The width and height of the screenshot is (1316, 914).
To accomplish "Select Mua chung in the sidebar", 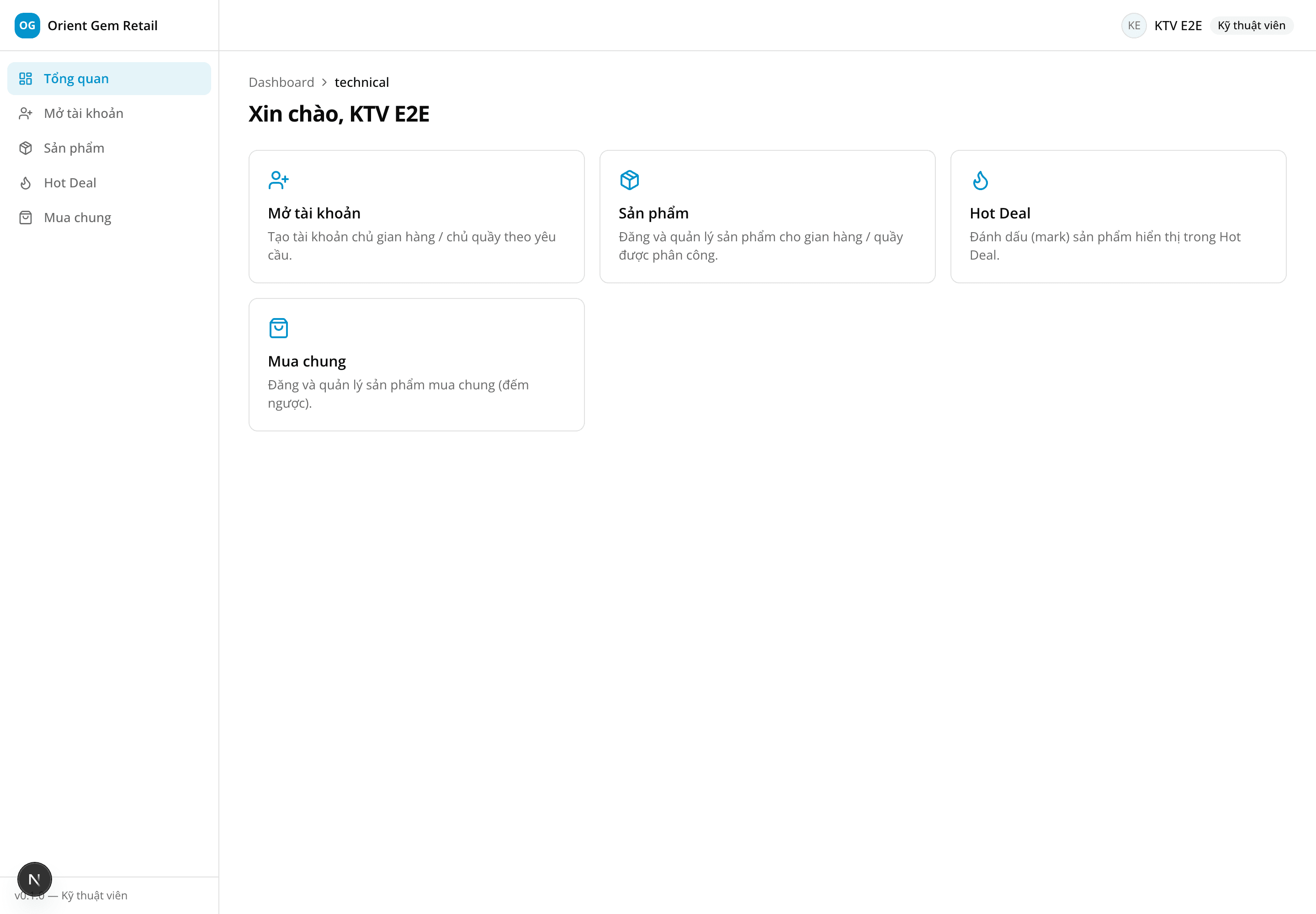I will 109,218.
